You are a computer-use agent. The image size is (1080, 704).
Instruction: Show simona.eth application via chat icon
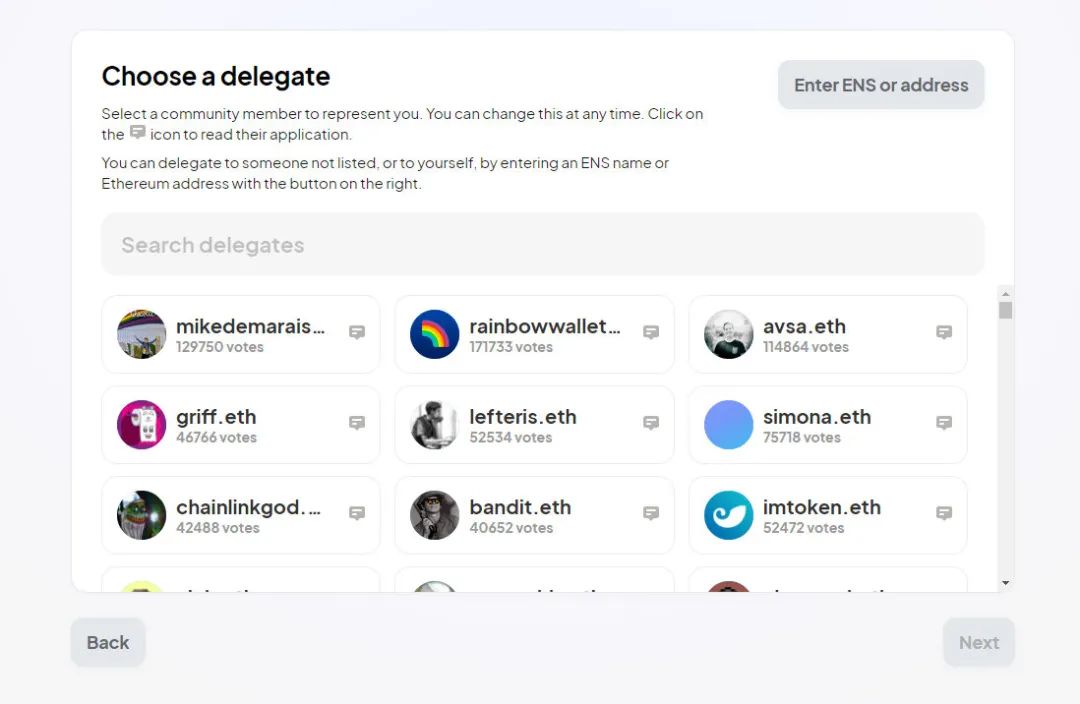click(x=944, y=423)
